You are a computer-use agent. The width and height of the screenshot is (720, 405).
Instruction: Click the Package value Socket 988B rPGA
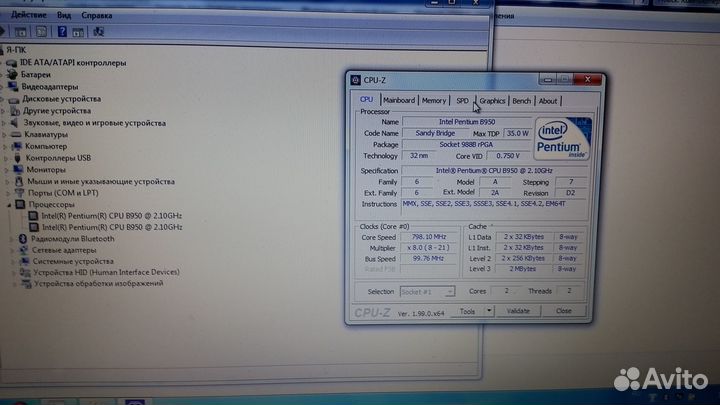coord(466,145)
